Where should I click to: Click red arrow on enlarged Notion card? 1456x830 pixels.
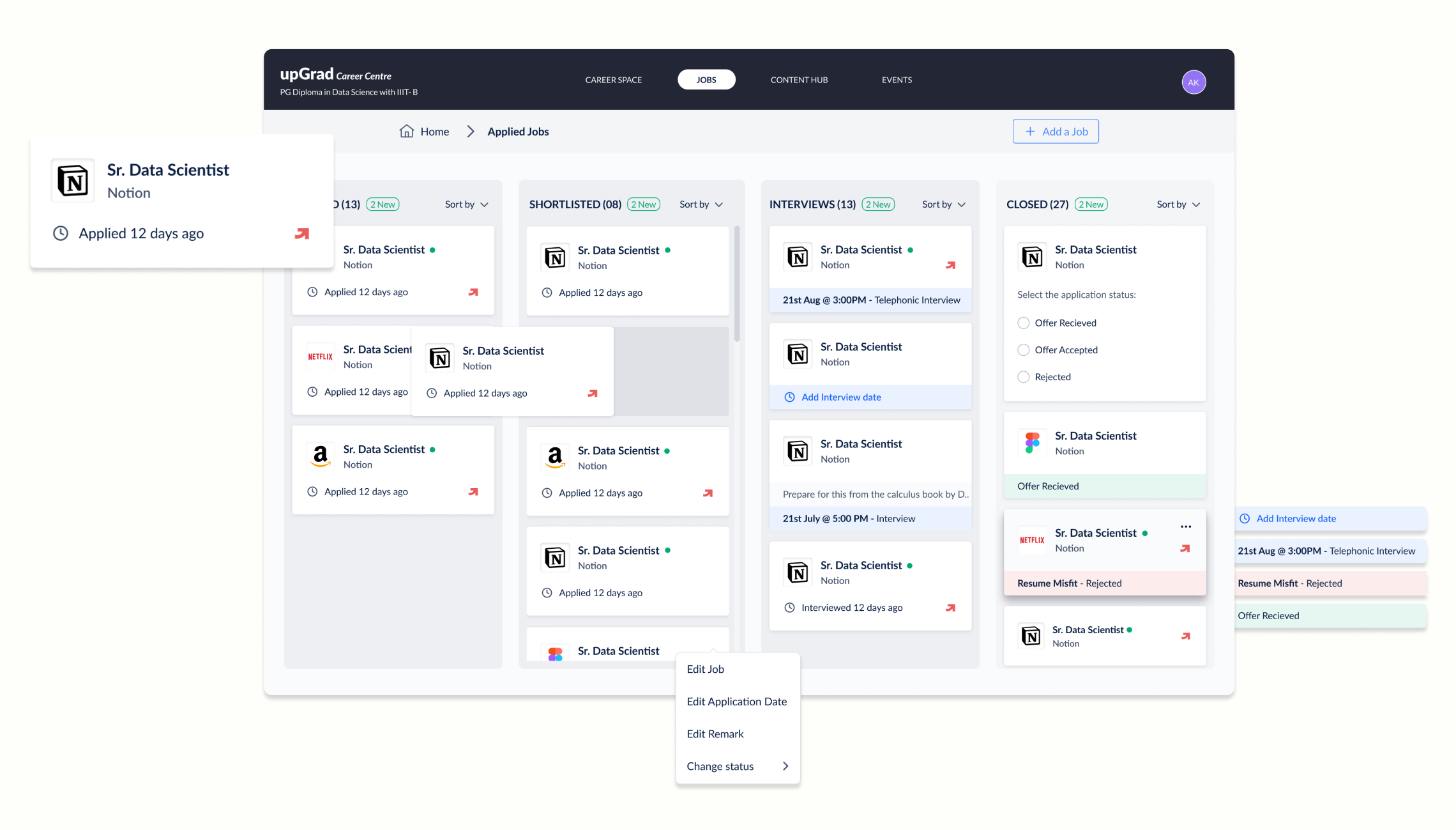coord(301,233)
